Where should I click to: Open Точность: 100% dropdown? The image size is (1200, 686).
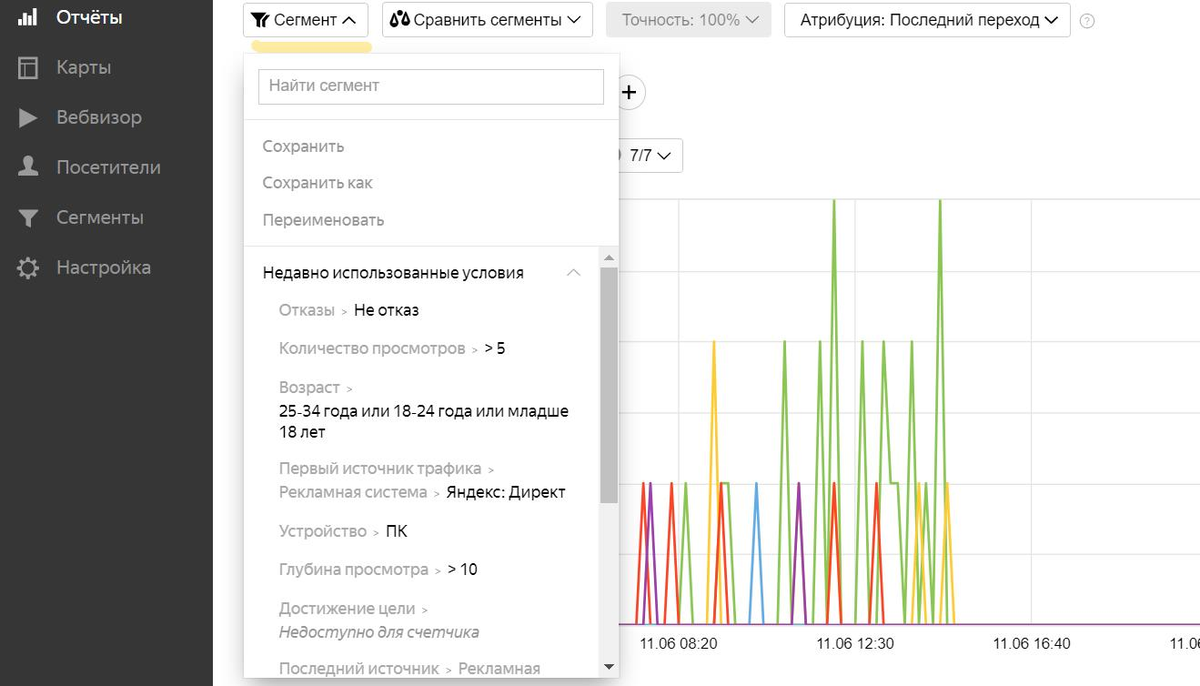(689, 20)
